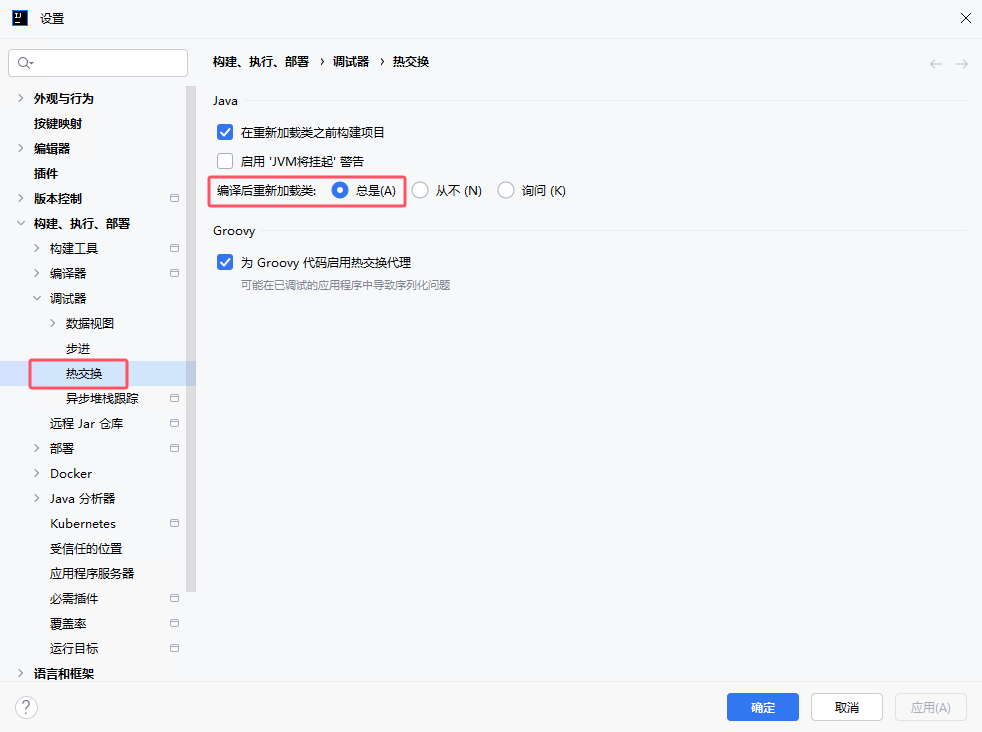Click the project-level icon beside 版本控制
Viewport: 982px width, 732px height.
click(175, 198)
